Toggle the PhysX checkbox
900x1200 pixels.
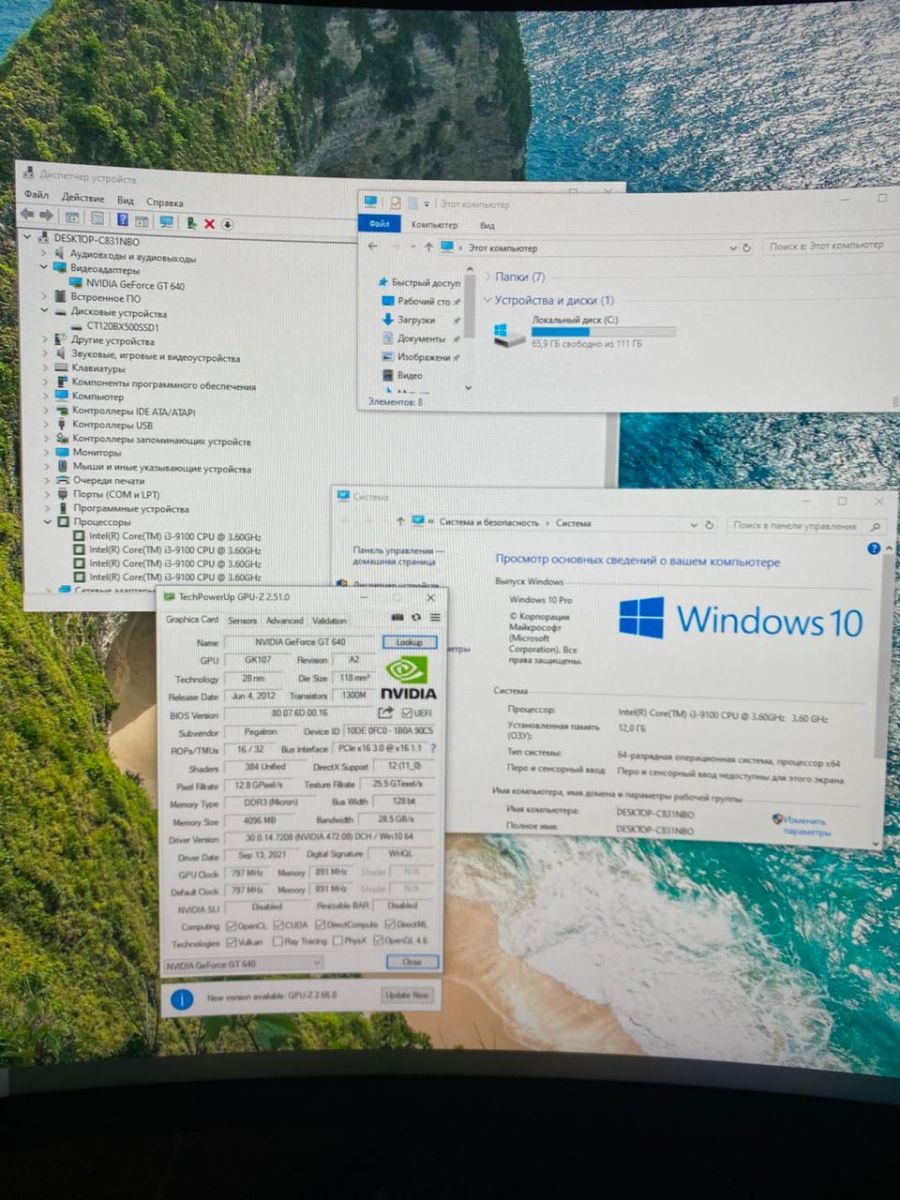click(337, 941)
